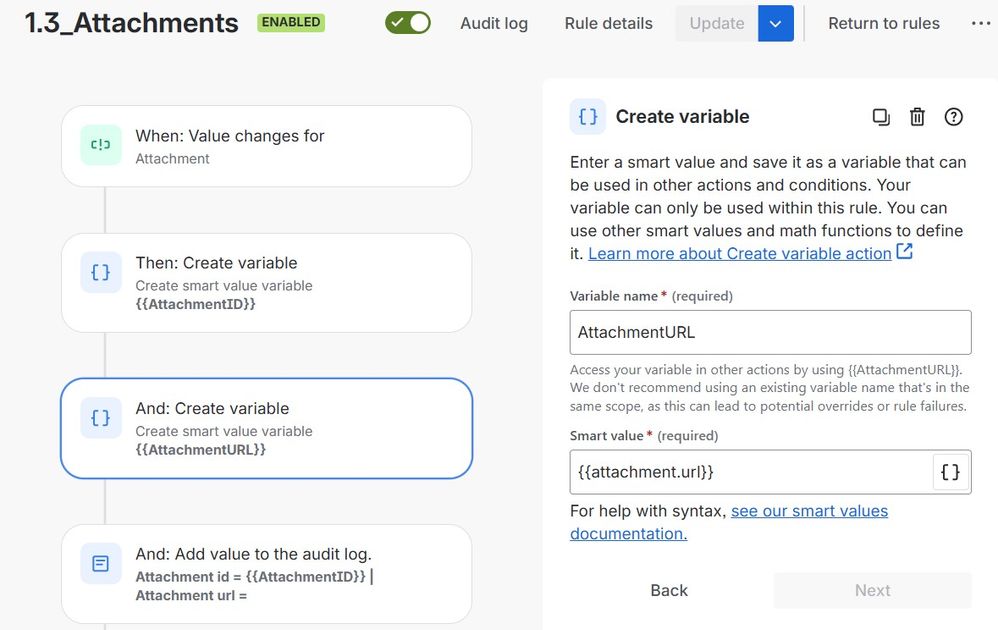Screen dimensions: 998x630
Task: Expand the Update button dropdown arrow
Action: point(776,23)
